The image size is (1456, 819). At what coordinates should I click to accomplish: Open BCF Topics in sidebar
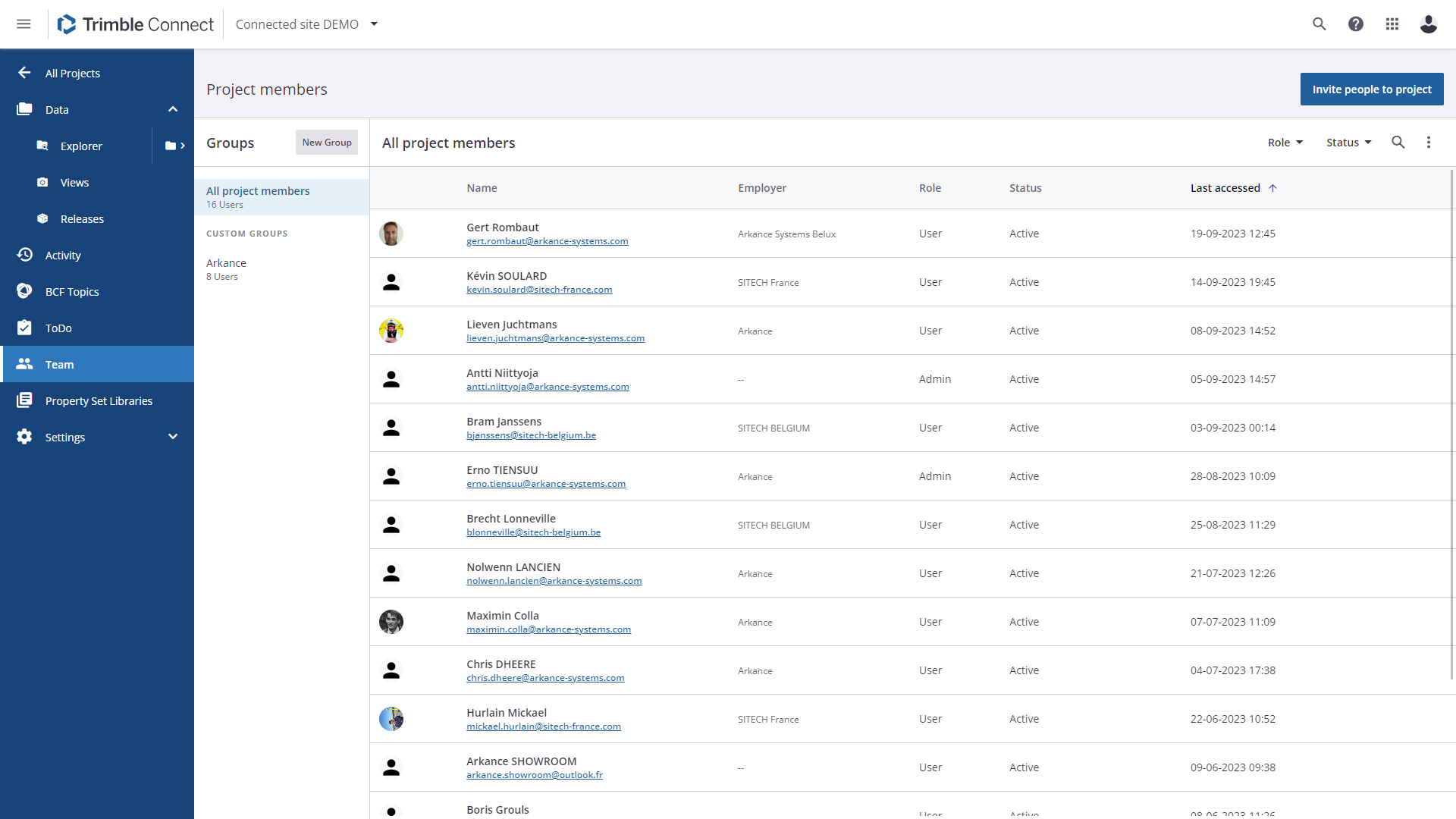[72, 291]
